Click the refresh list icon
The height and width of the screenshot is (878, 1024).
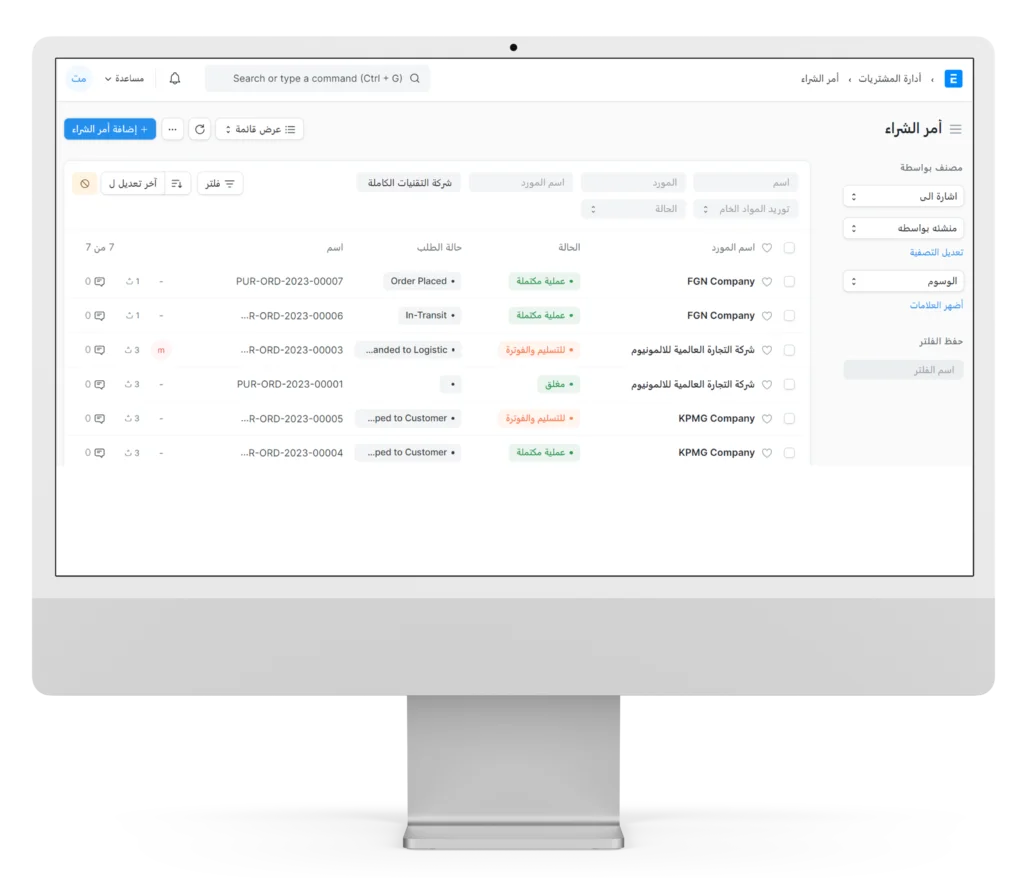point(200,129)
